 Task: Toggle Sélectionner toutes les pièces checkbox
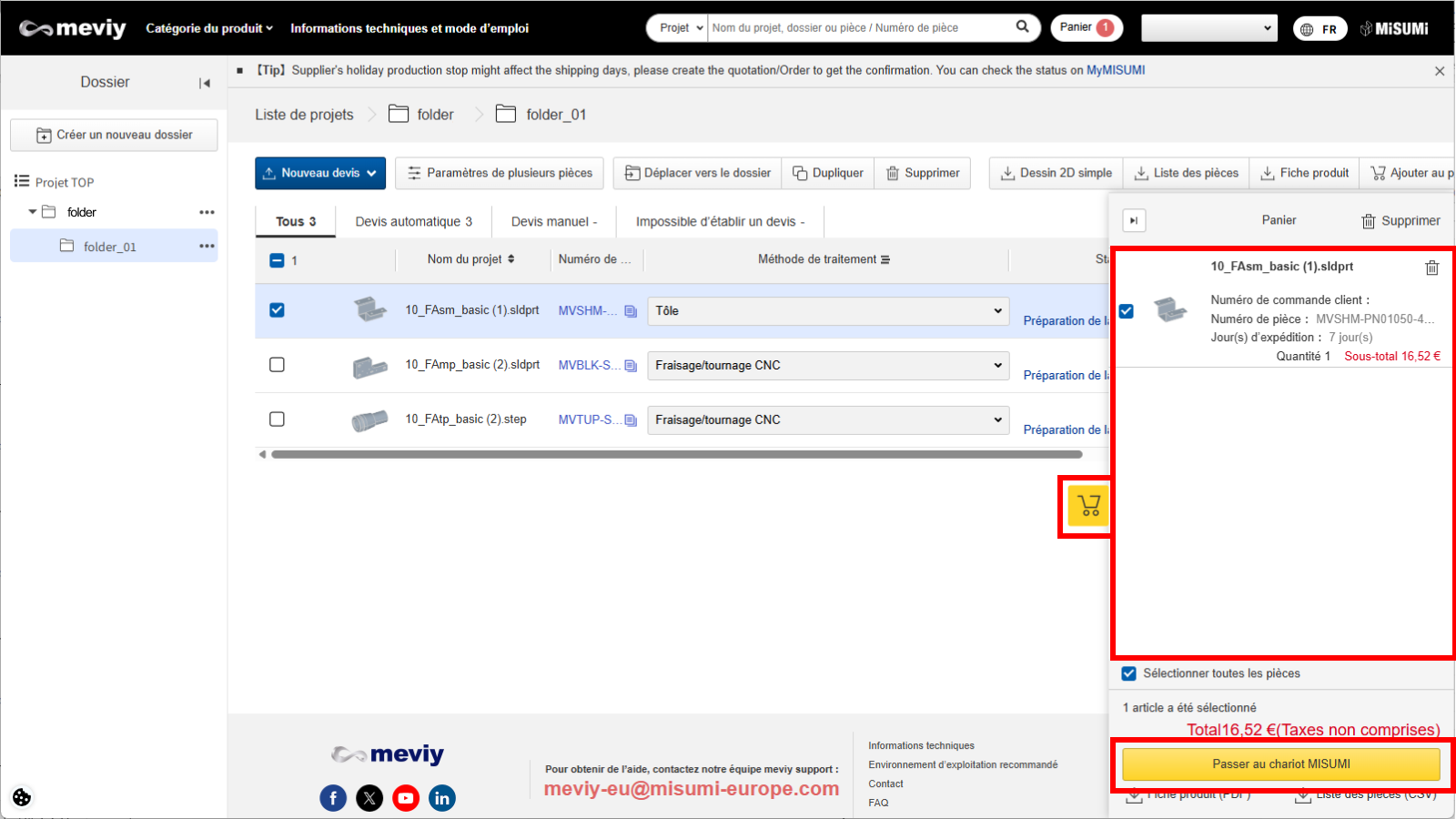[1129, 673]
